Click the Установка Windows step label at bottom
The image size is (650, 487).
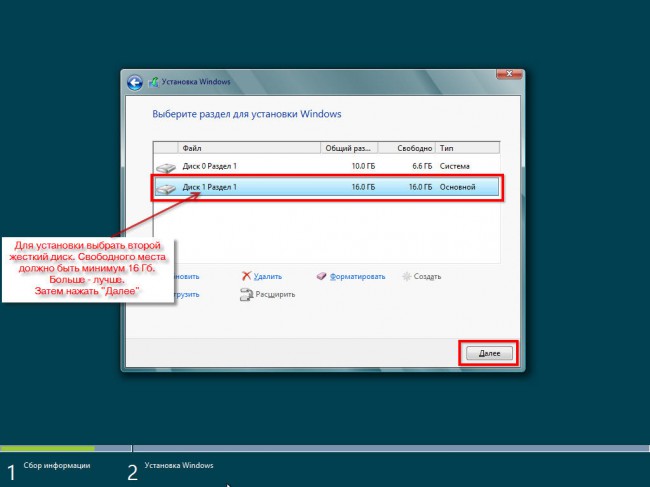pyautogui.click(x=179, y=465)
